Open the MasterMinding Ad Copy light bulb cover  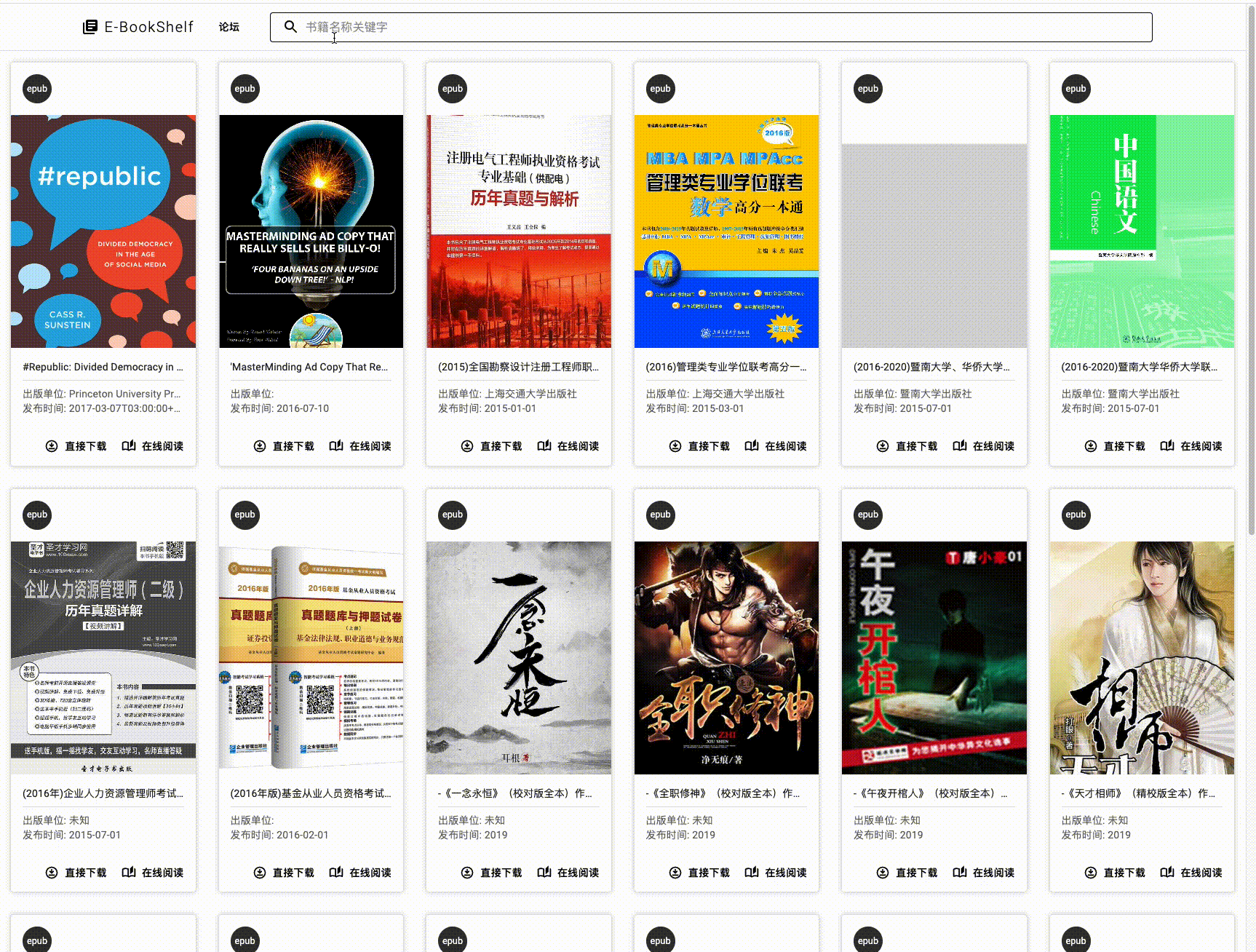[x=311, y=231]
